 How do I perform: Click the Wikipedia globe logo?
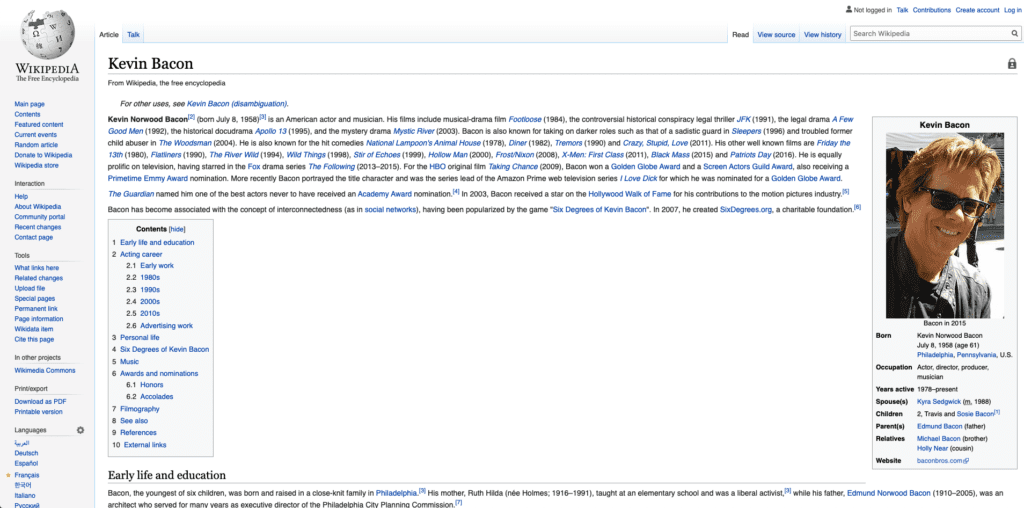coord(46,35)
